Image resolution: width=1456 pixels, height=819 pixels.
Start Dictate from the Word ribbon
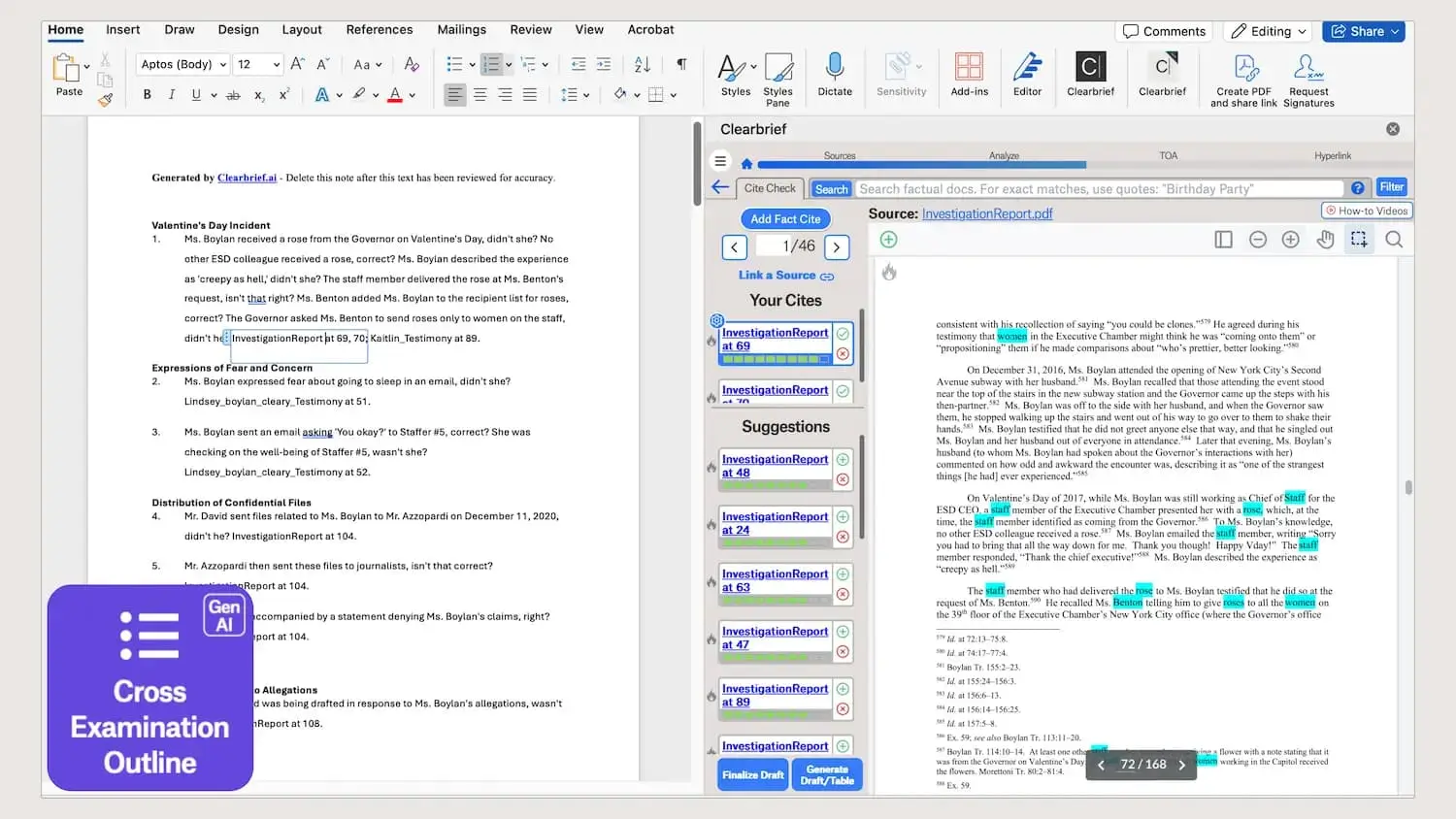pos(834,76)
